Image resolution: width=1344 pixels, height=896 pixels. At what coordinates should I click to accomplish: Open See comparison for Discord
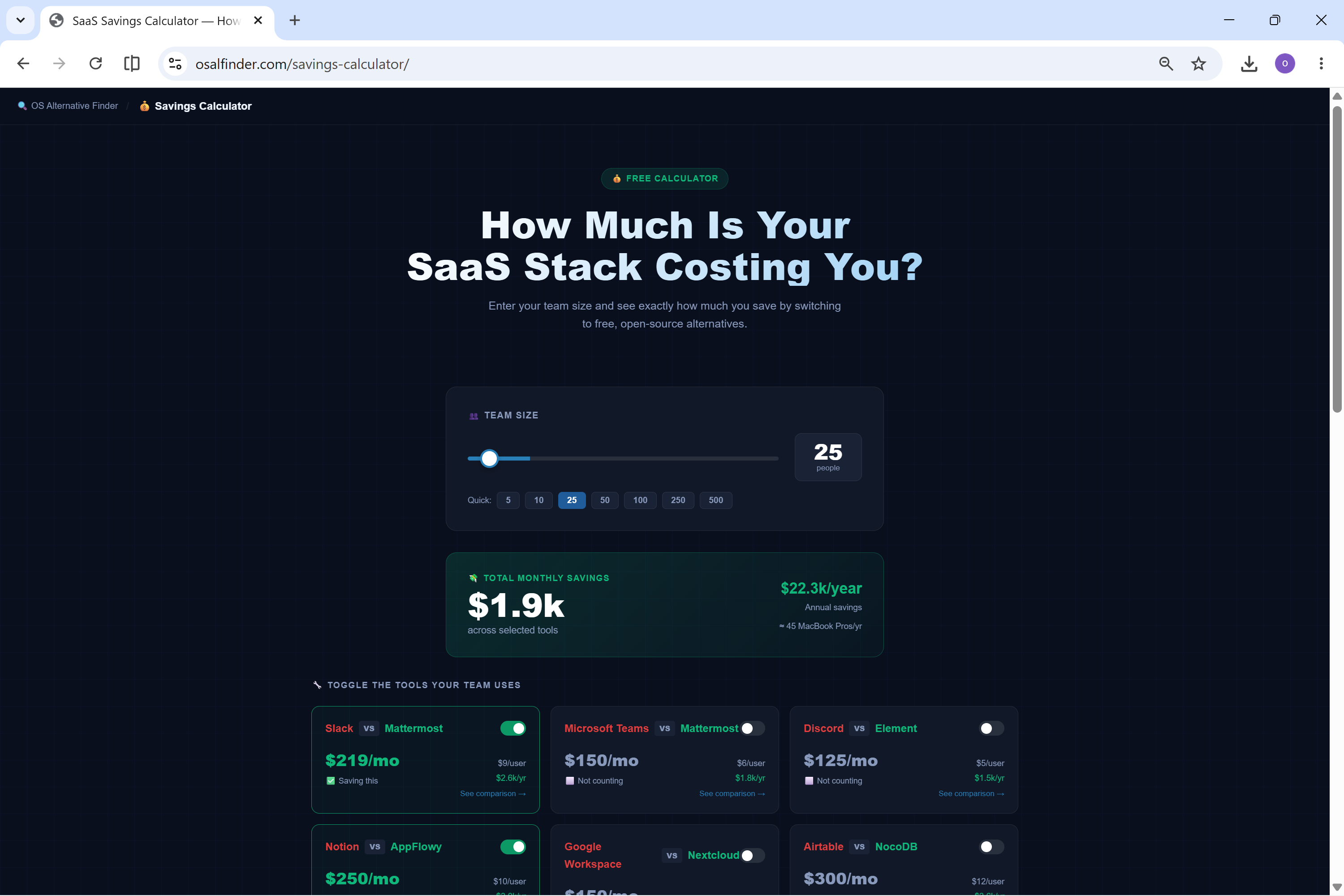pos(971,793)
